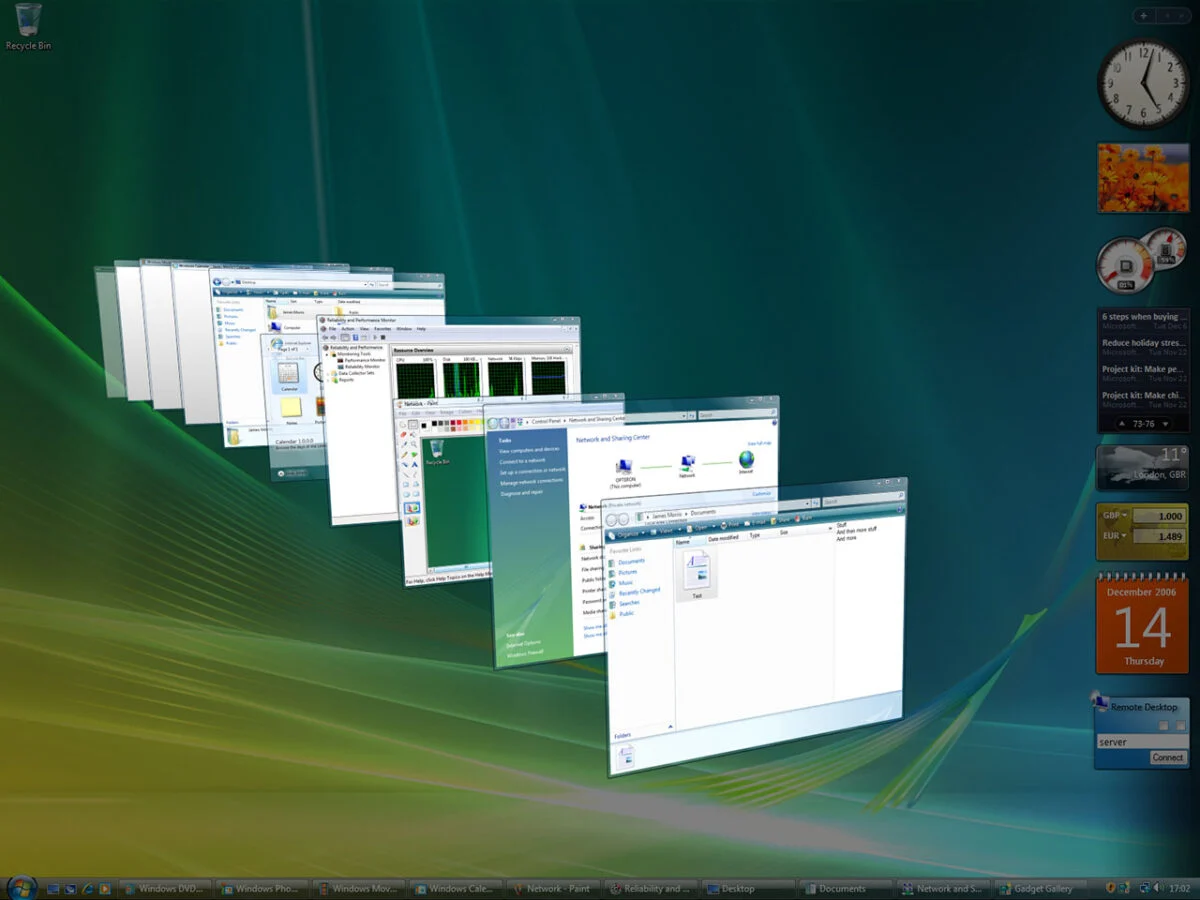Image resolution: width=1200 pixels, height=900 pixels.
Task: Pick the red color swatch in Paint
Action: pos(459,422)
